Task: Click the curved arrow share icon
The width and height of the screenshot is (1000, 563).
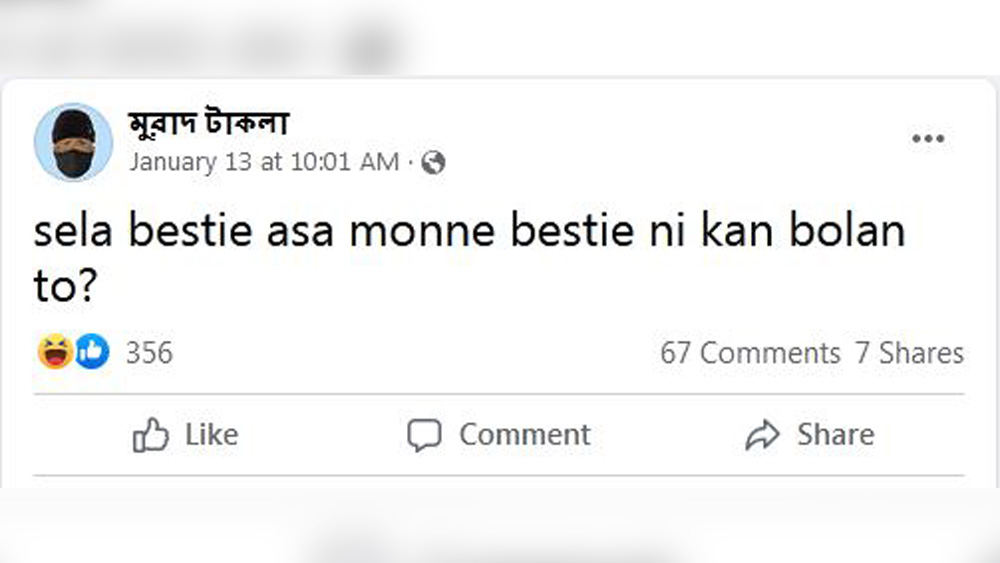Action: (762, 436)
